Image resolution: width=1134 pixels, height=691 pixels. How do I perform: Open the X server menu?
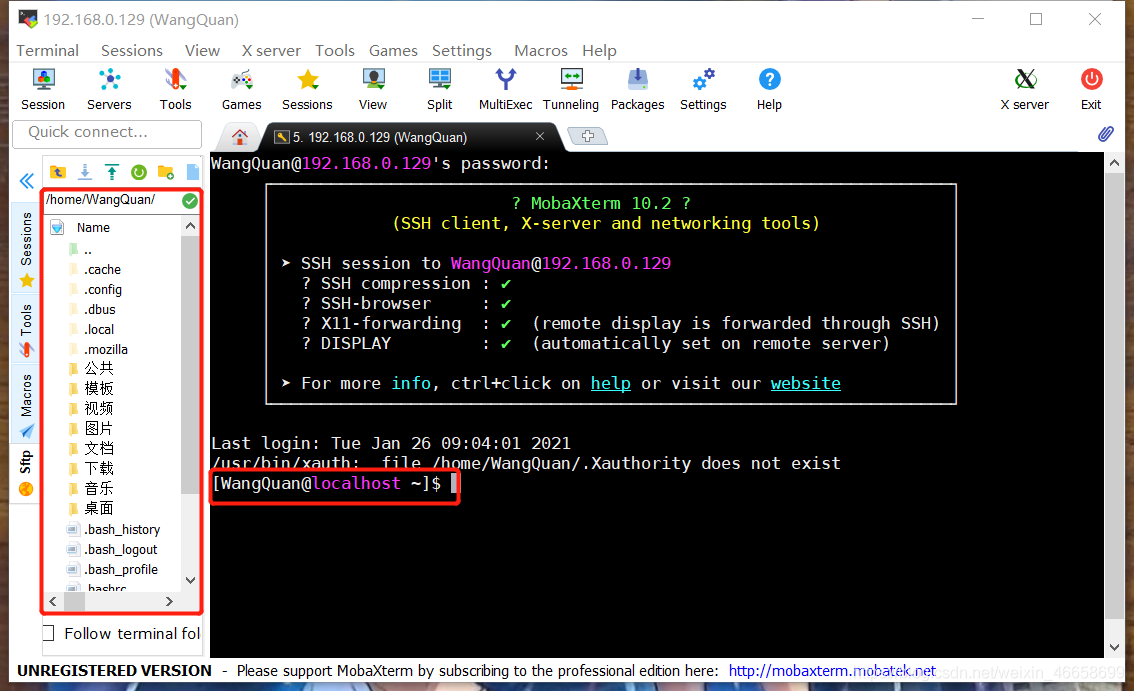point(271,51)
